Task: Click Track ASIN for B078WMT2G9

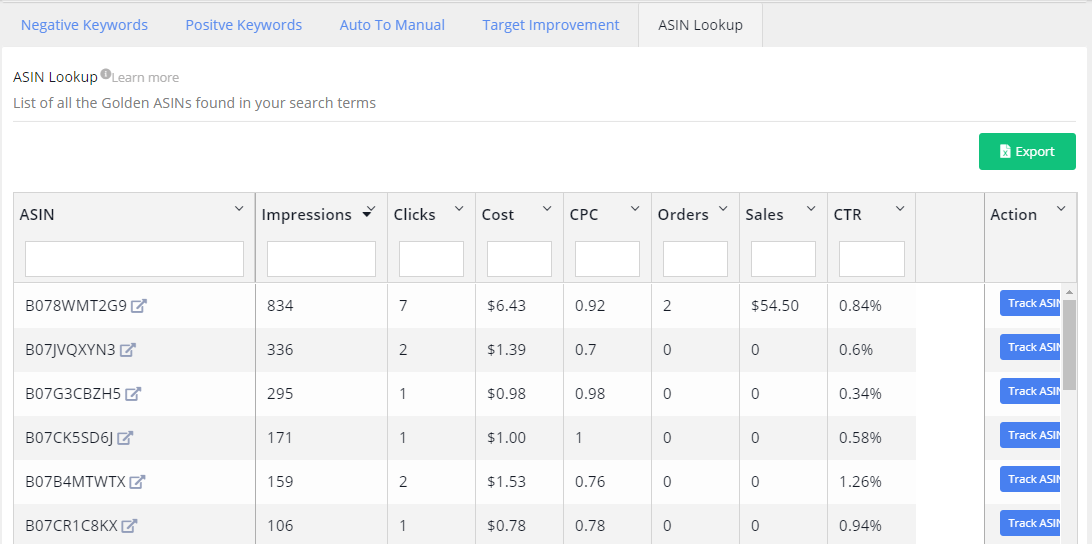Action: click(x=1031, y=303)
